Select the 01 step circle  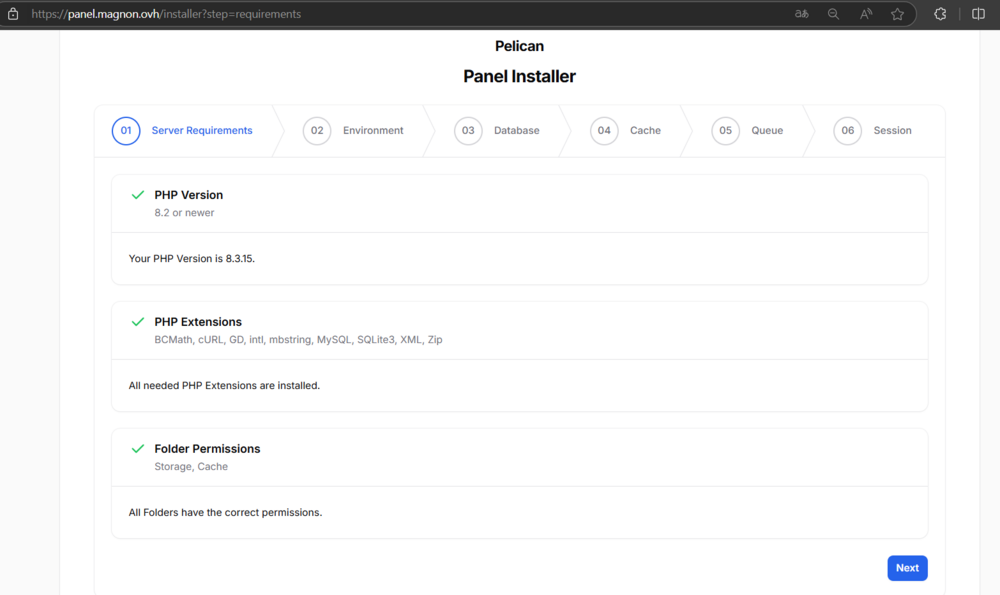126,131
